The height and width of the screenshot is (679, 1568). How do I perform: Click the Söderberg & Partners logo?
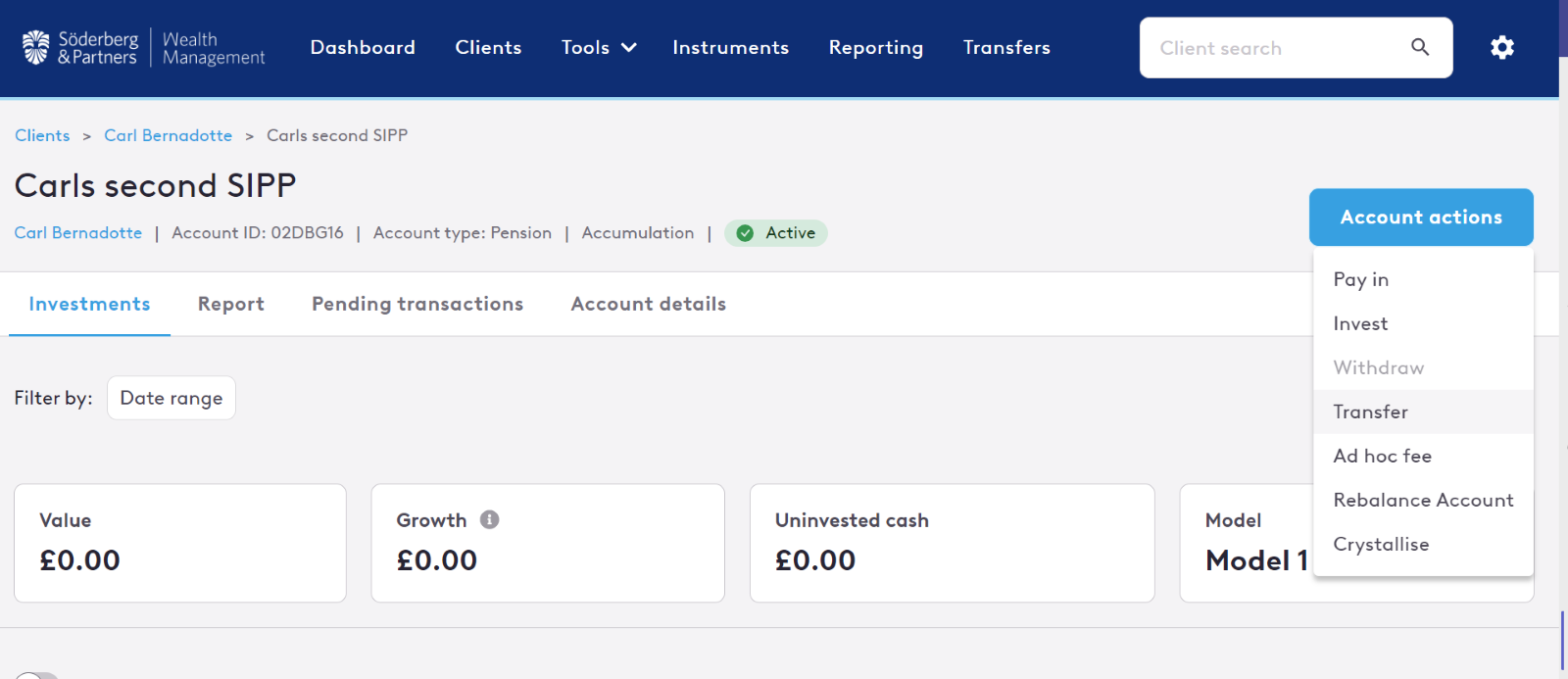[143, 48]
